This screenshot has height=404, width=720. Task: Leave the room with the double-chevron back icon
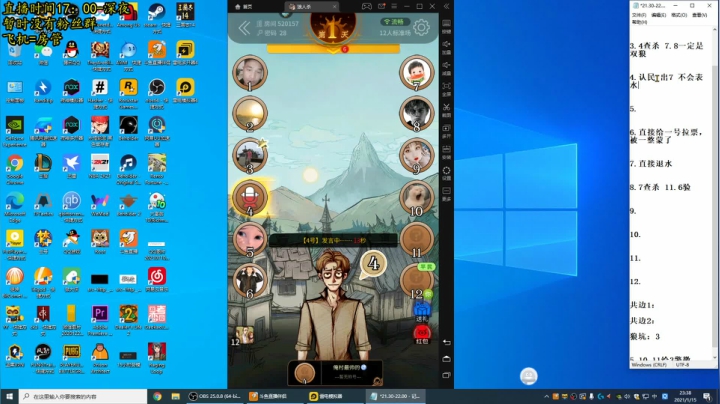(x=244, y=28)
